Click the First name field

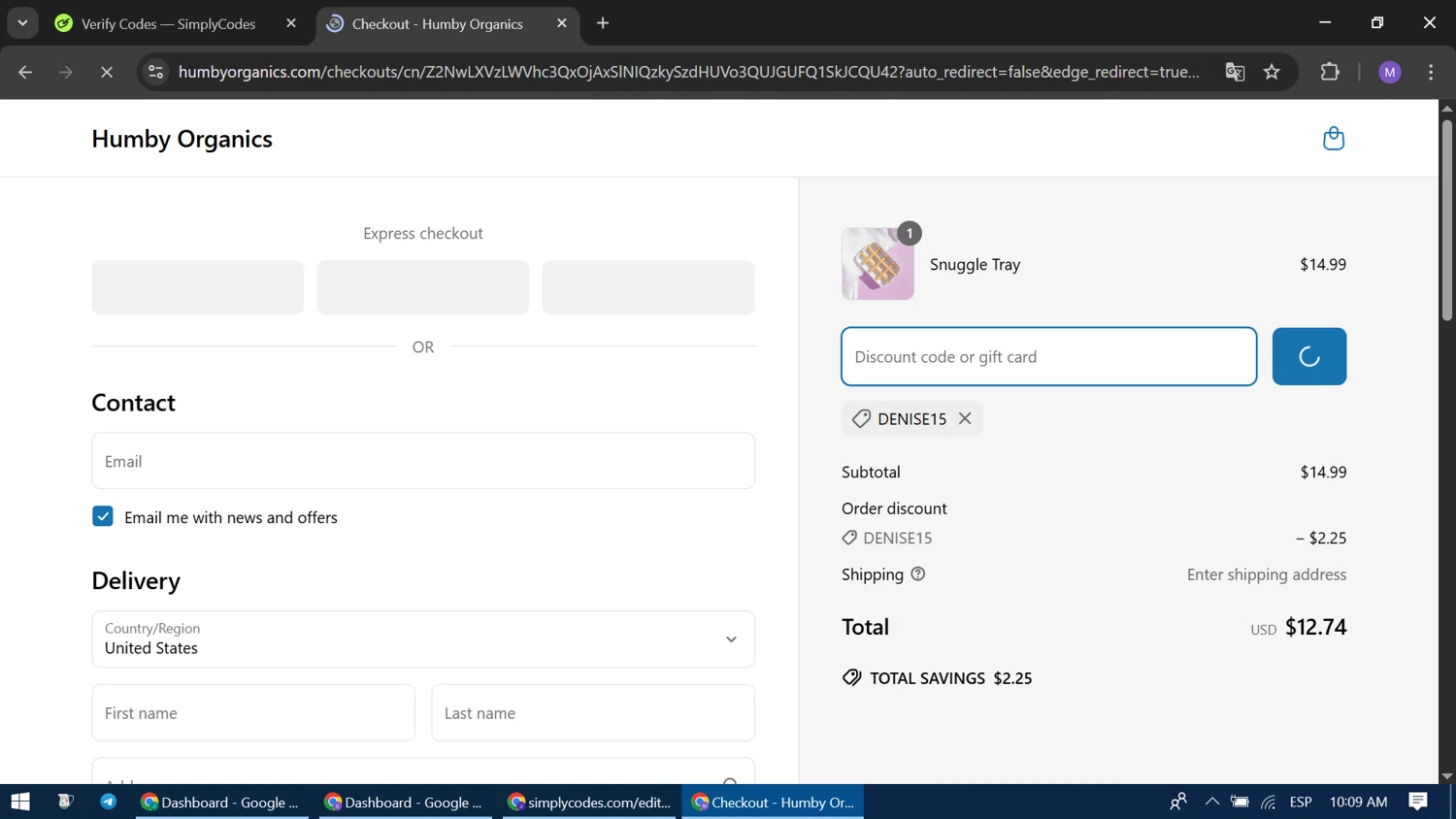[x=253, y=713]
